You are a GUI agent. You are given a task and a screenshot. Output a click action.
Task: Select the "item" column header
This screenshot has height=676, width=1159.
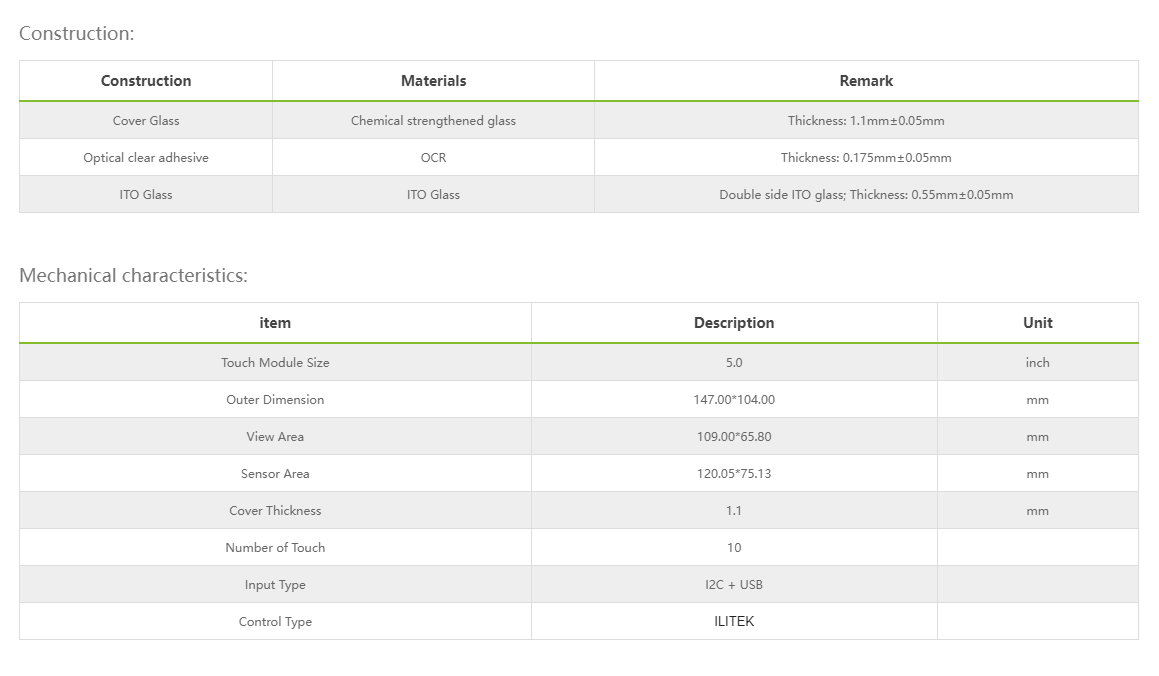(x=275, y=323)
